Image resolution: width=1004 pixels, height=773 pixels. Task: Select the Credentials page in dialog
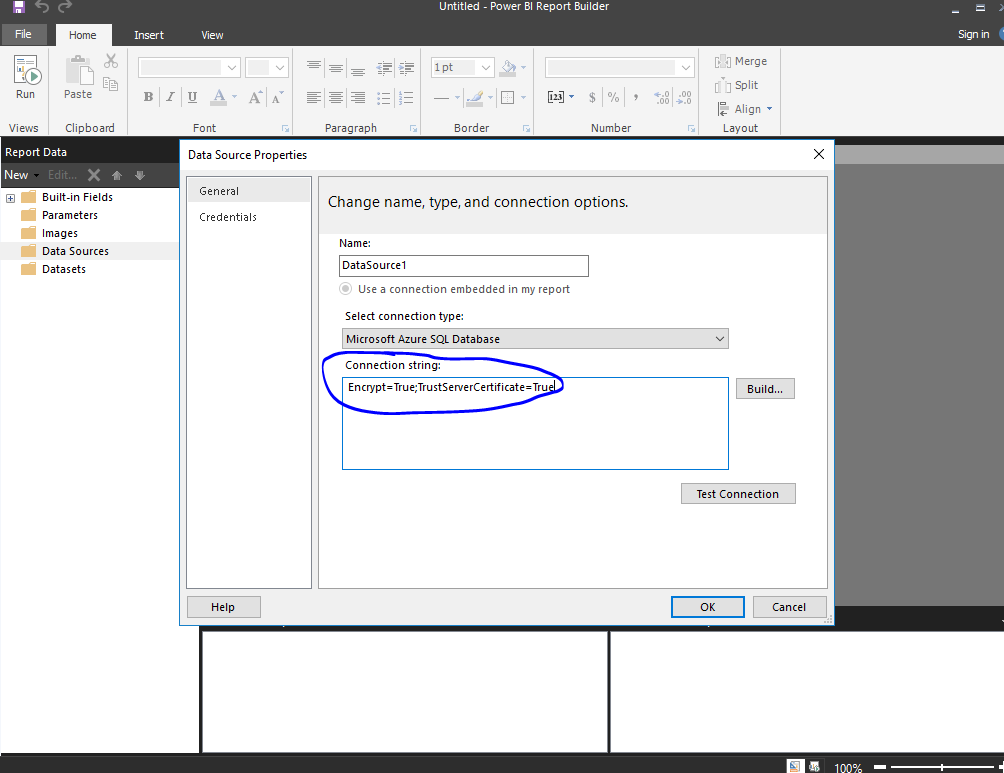click(x=248, y=217)
